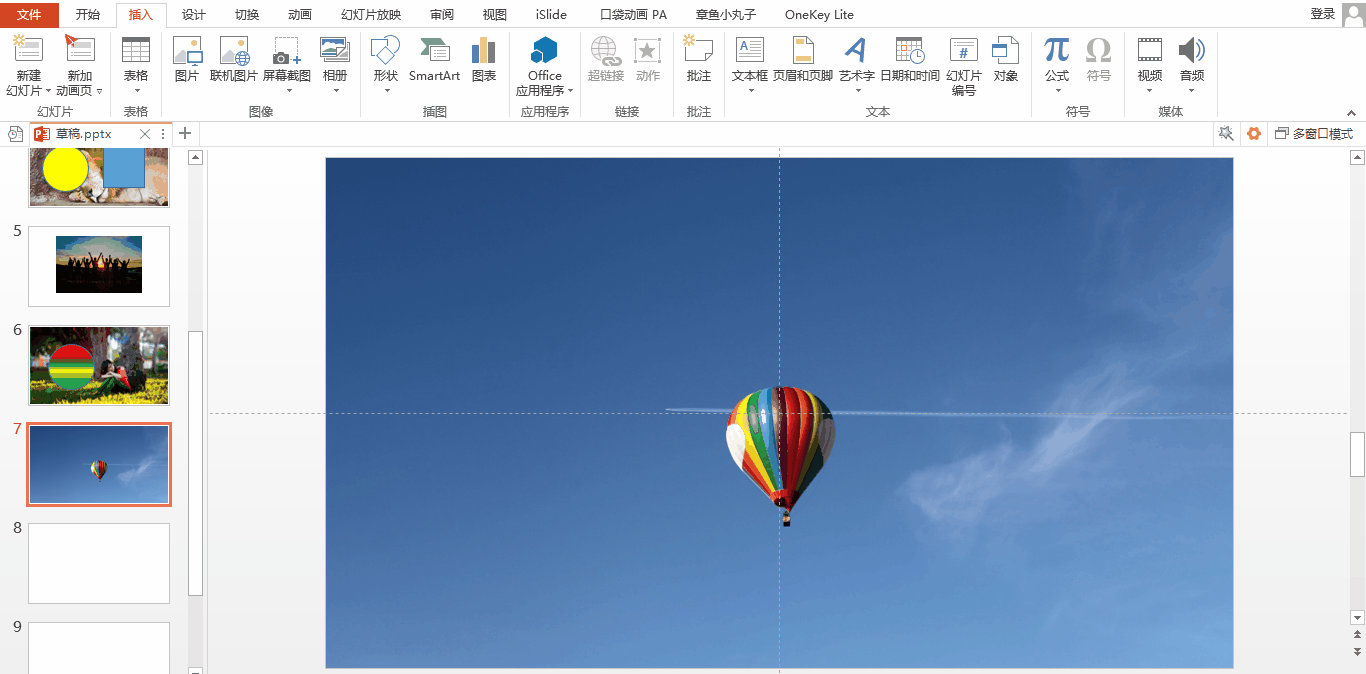The height and width of the screenshot is (674, 1366).
Task: Click the 新加动画页 icon
Action: point(79,50)
